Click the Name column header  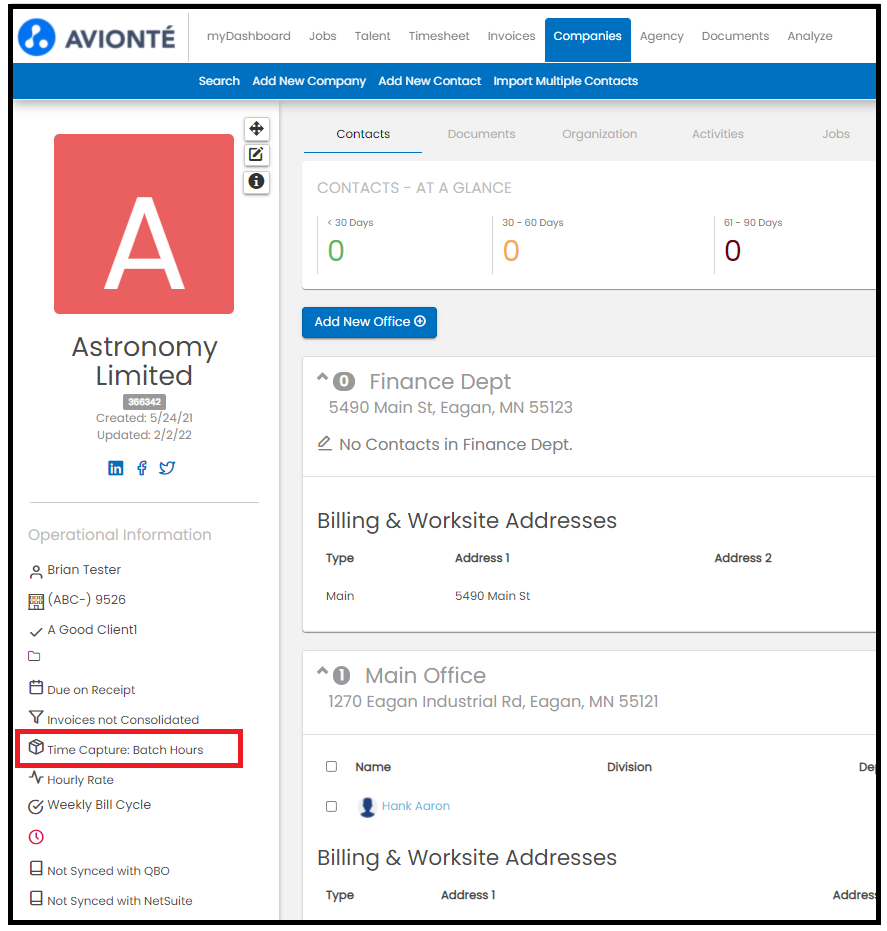coord(373,767)
